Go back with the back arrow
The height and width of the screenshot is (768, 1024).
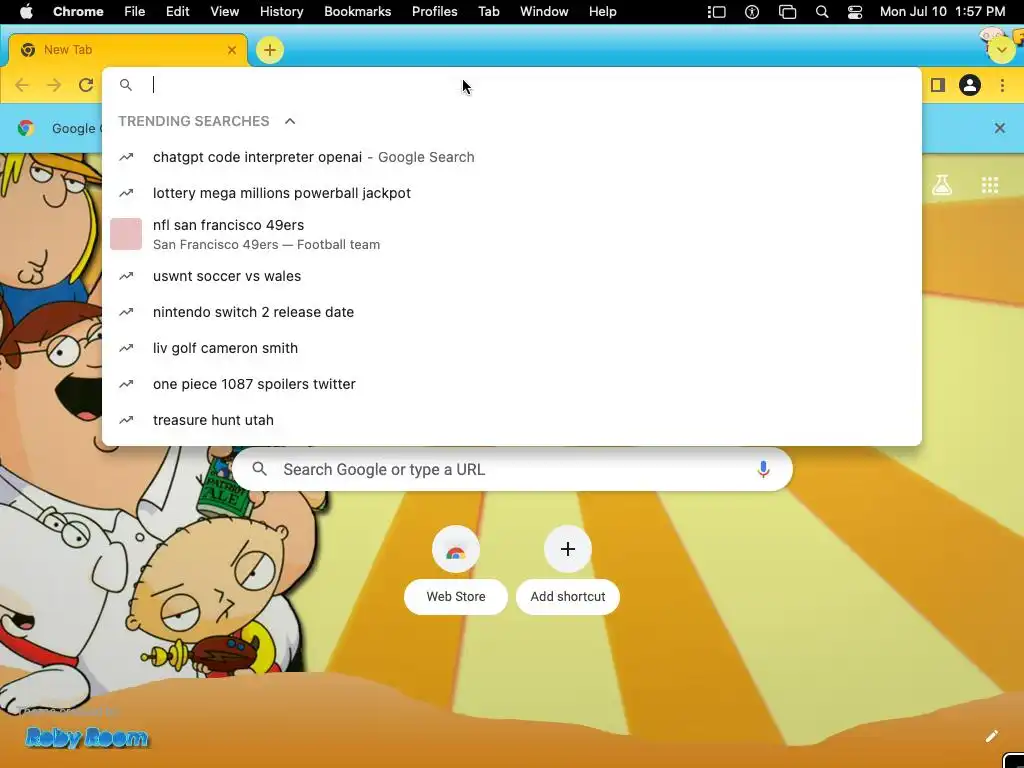tap(22, 85)
